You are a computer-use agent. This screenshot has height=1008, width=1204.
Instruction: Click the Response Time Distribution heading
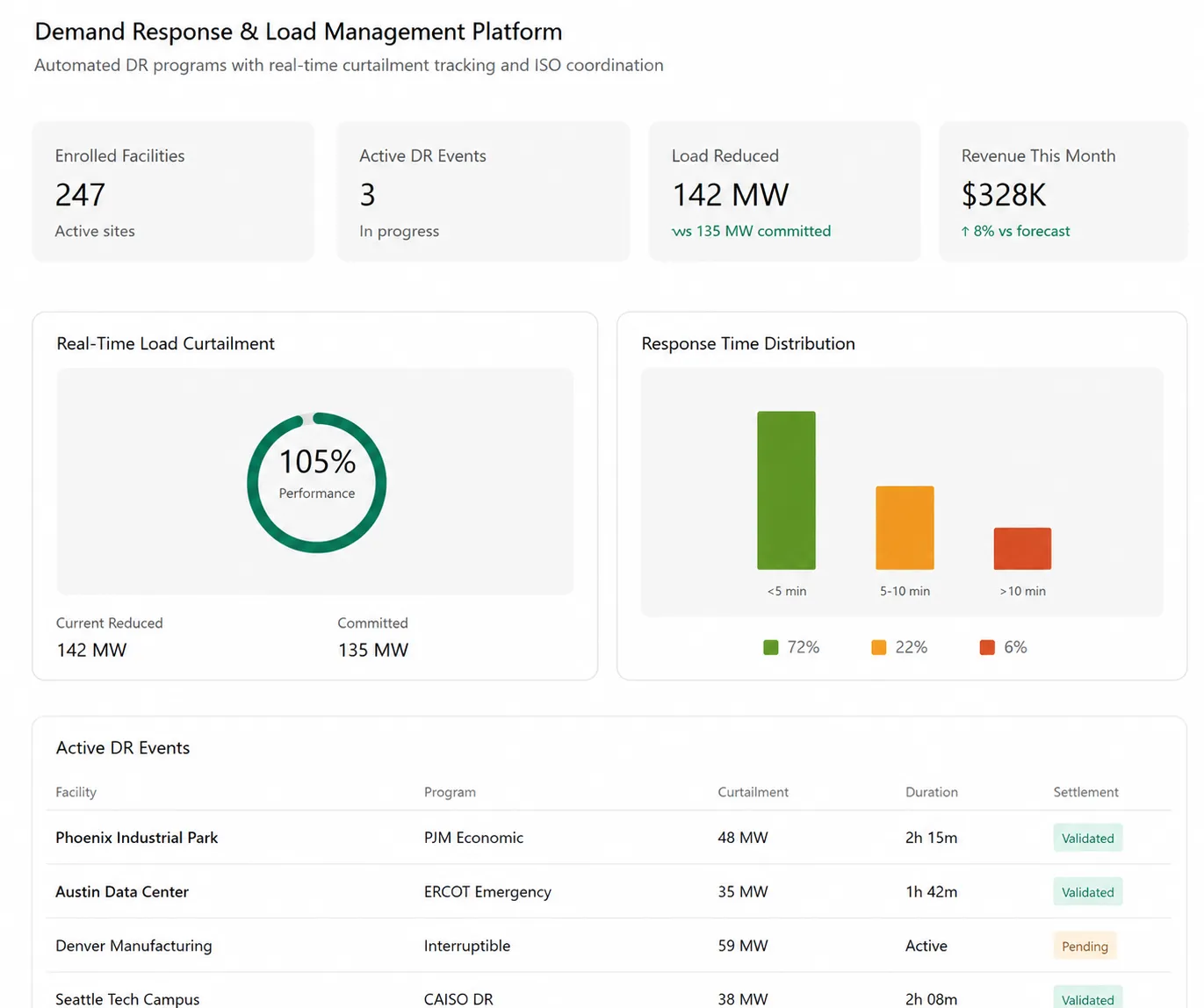coord(748,343)
